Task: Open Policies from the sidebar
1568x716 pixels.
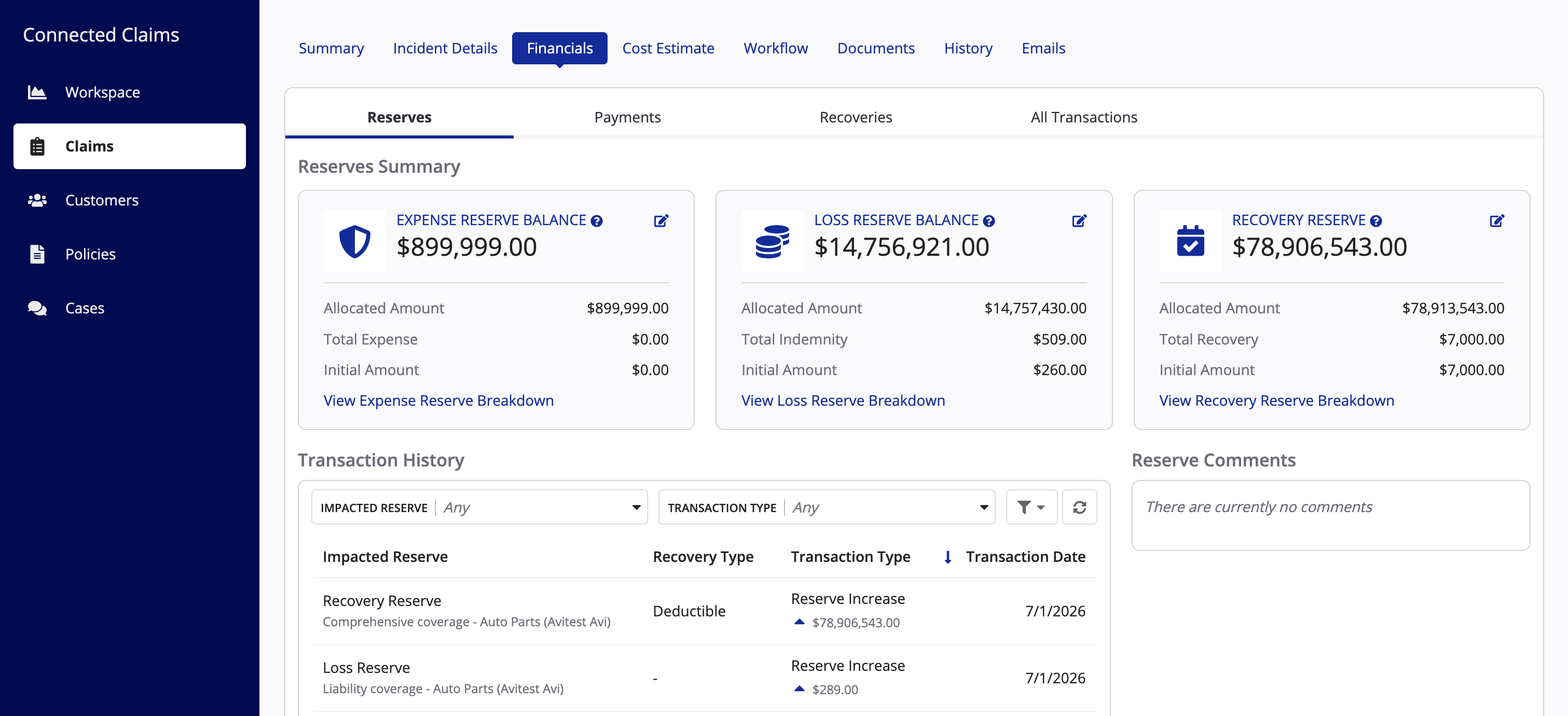Action: point(130,254)
